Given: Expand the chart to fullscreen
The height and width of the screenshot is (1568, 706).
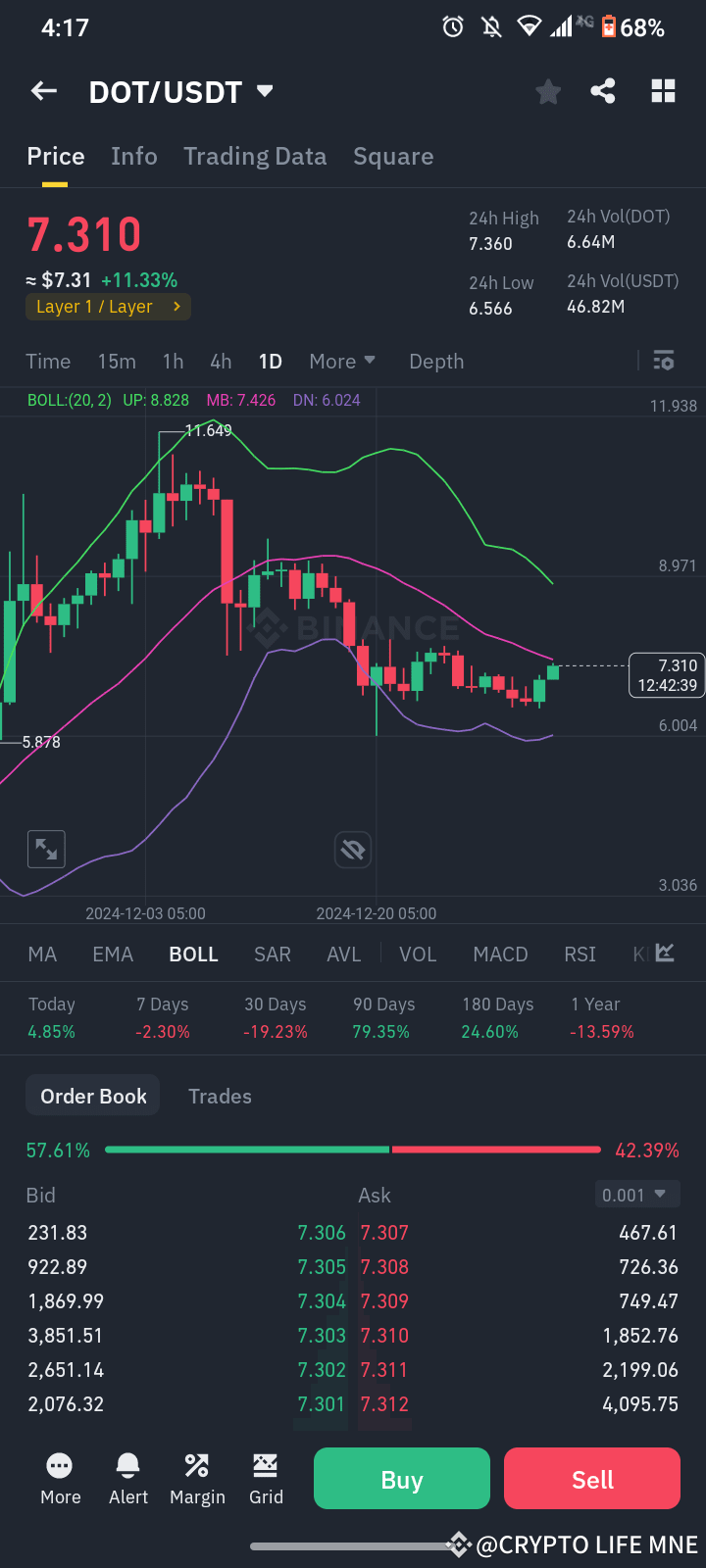Looking at the screenshot, I should (x=44, y=849).
